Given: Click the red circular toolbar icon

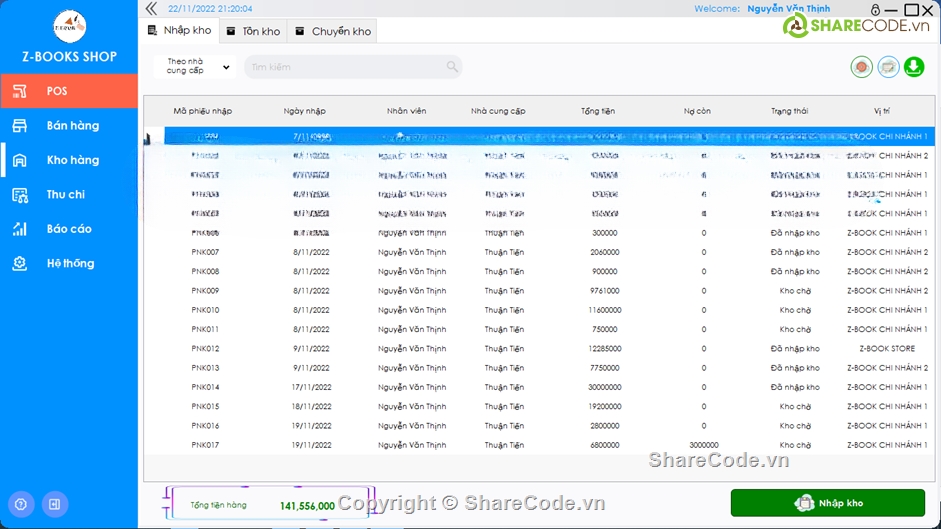Looking at the screenshot, I should coord(862,67).
